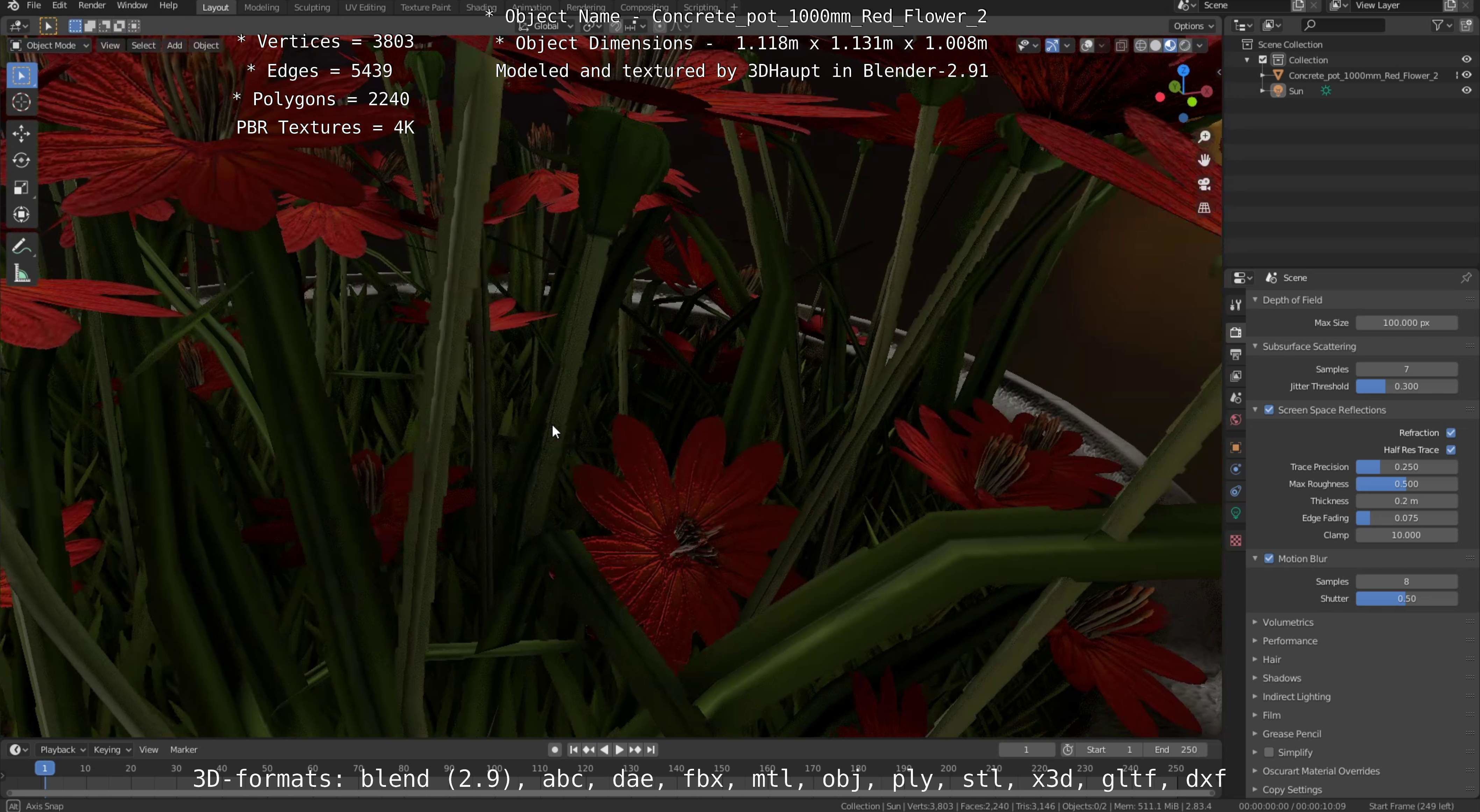Open the Texture properties tab
The image size is (1480, 812).
click(1236, 540)
